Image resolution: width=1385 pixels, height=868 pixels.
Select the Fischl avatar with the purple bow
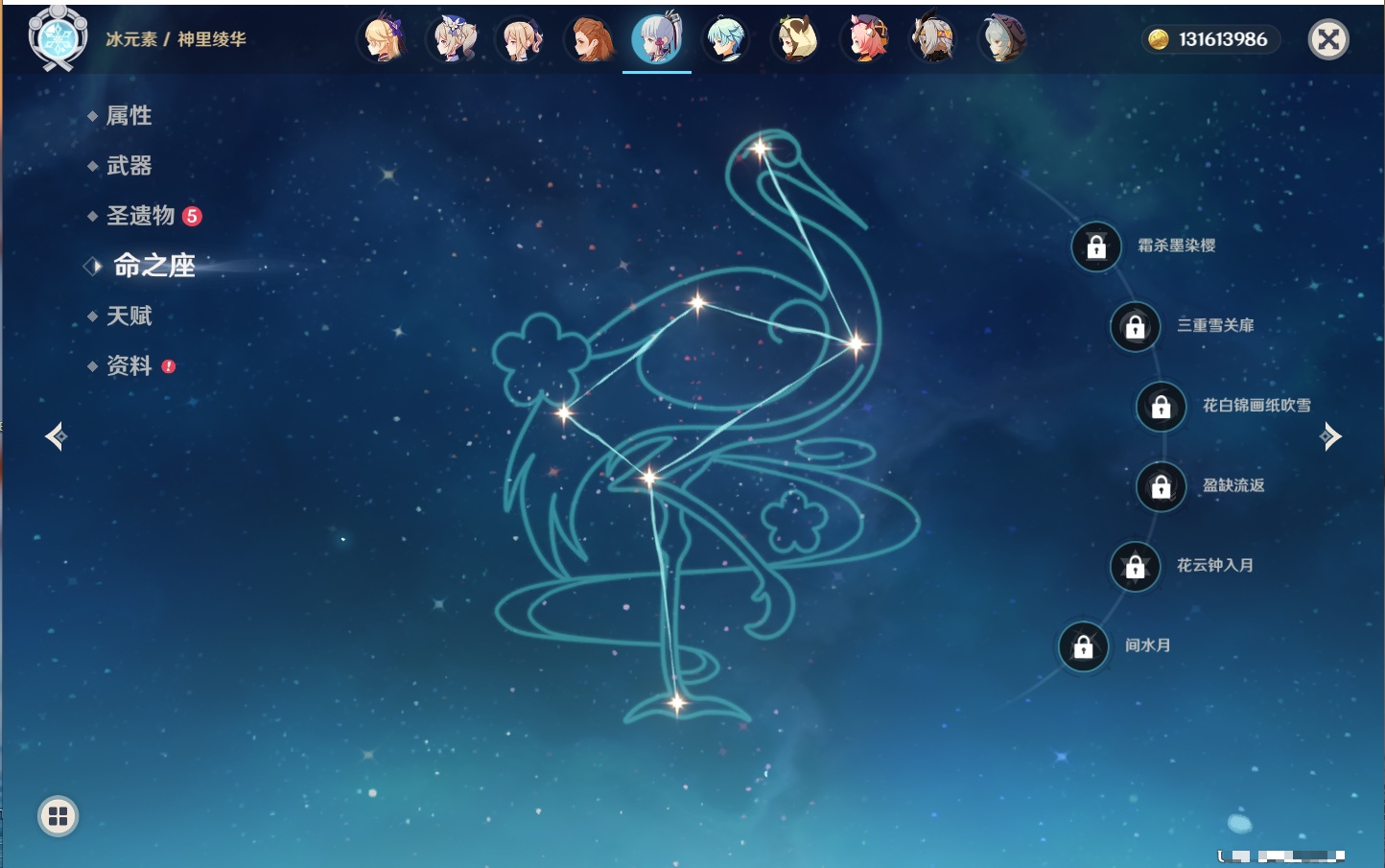[x=384, y=39]
